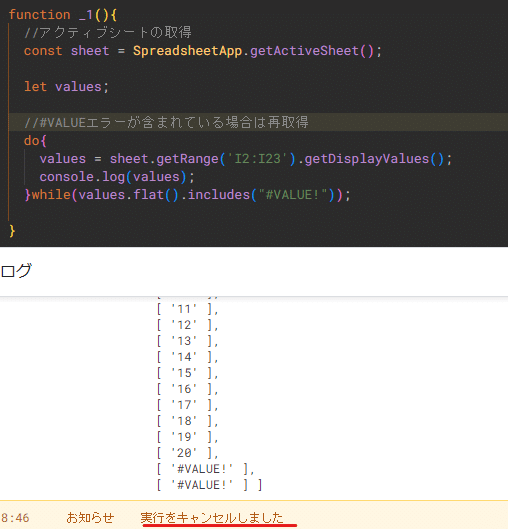Screen dimensions: 508x529
Task: Click log entry '19'
Action: tap(187, 437)
